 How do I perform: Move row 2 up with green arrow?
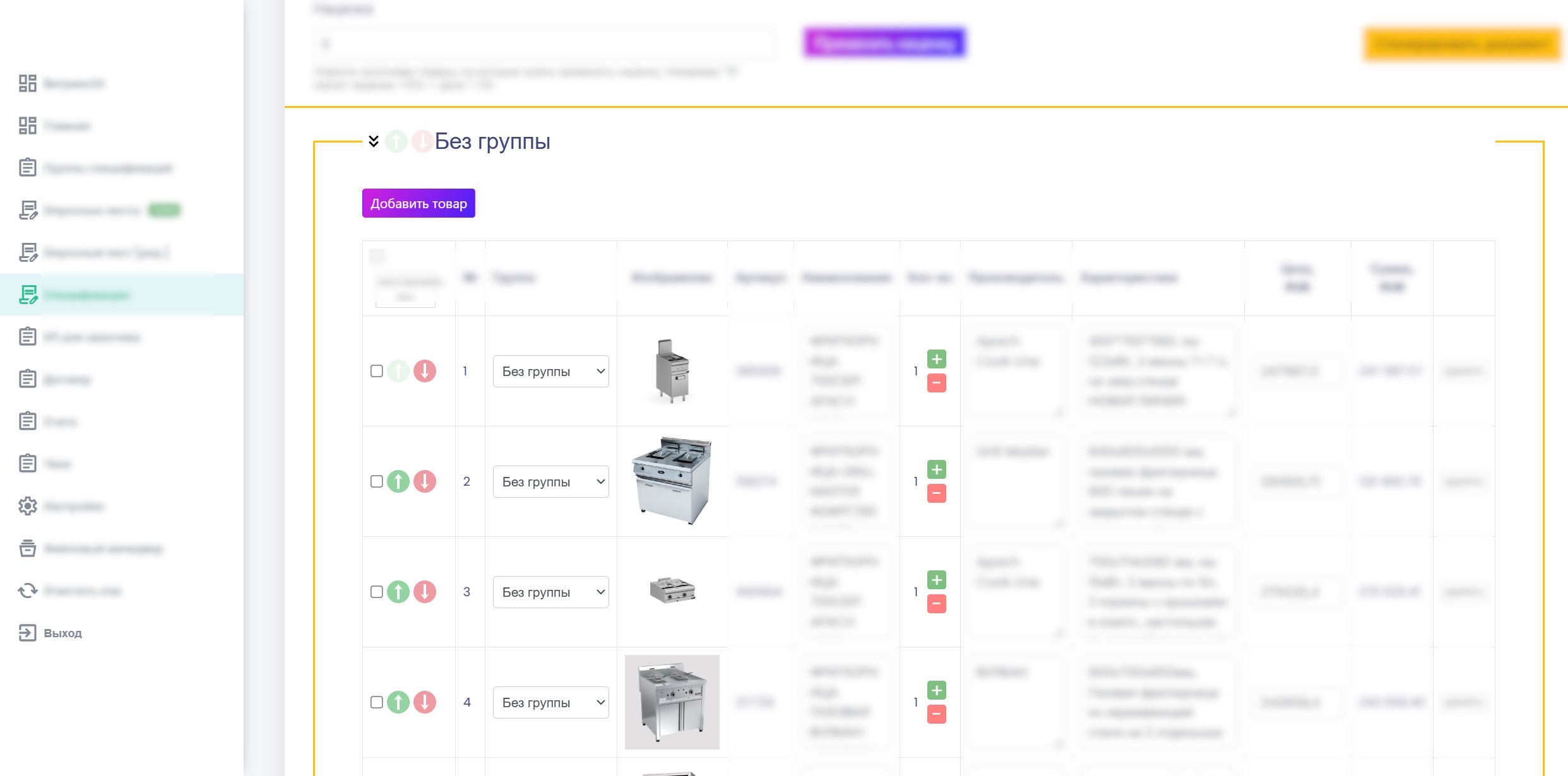coord(398,481)
